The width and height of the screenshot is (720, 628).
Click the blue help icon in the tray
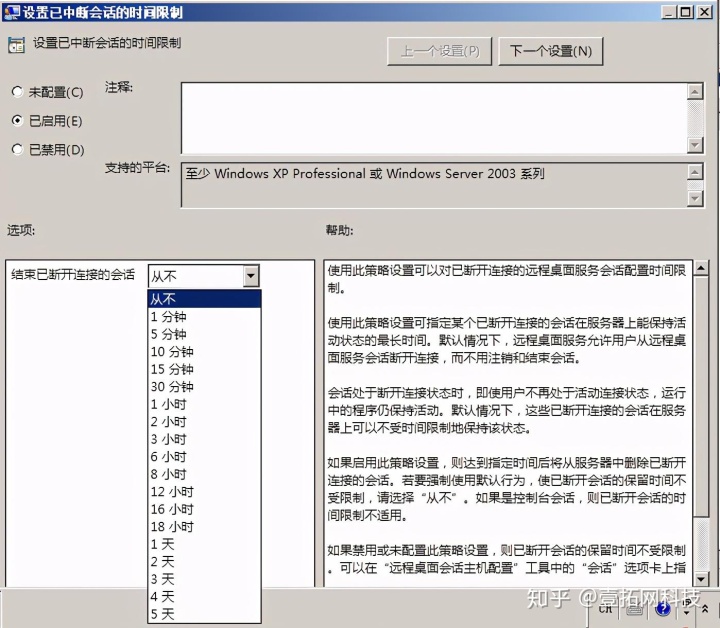click(663, 609)
